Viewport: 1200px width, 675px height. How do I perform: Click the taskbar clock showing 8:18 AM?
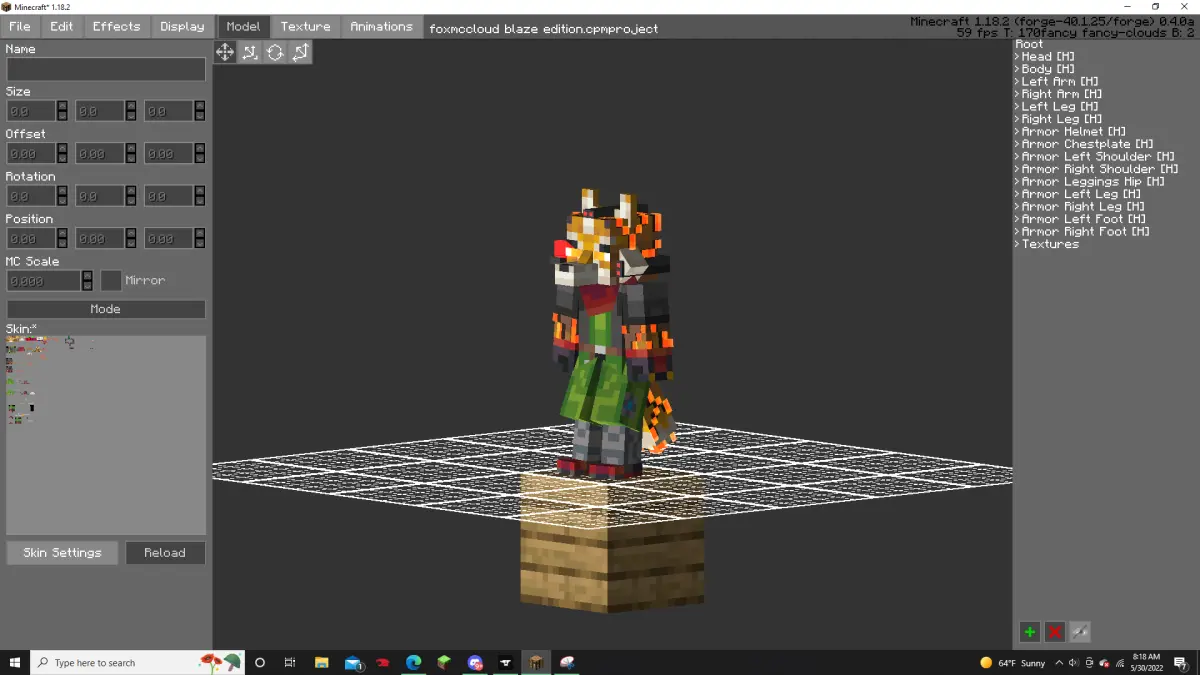pos(1146,662)
